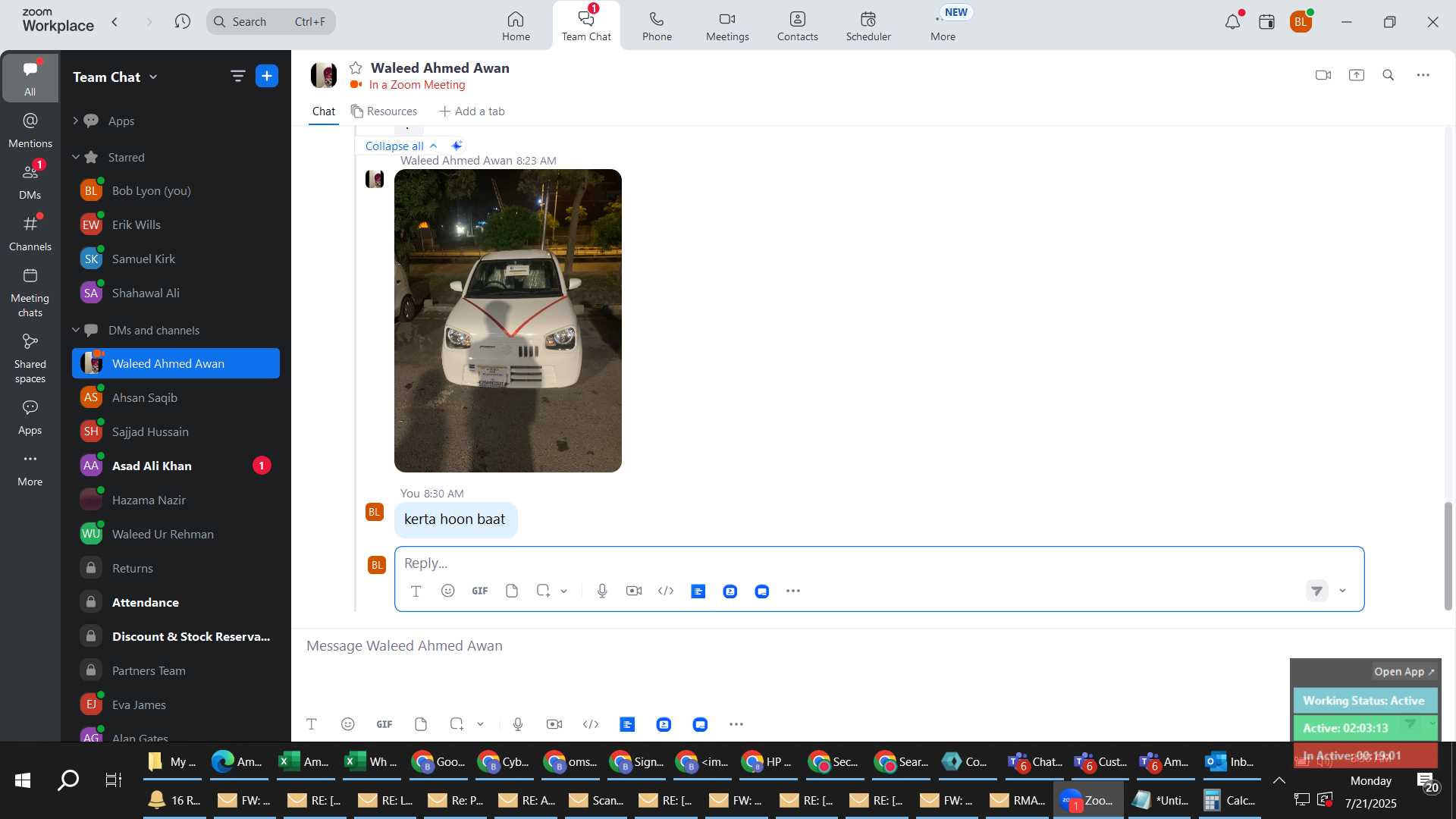Collapse the DMs and channels section
The image size is (1456, 819).
click(x=75, y=330)
